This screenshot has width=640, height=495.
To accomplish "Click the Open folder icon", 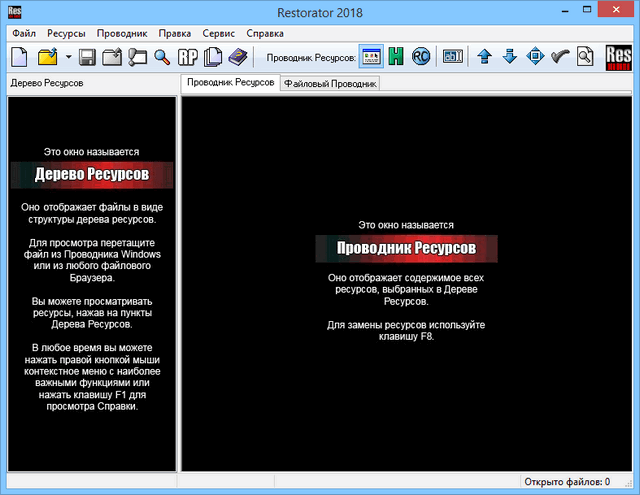I will [x=47, y=56].
